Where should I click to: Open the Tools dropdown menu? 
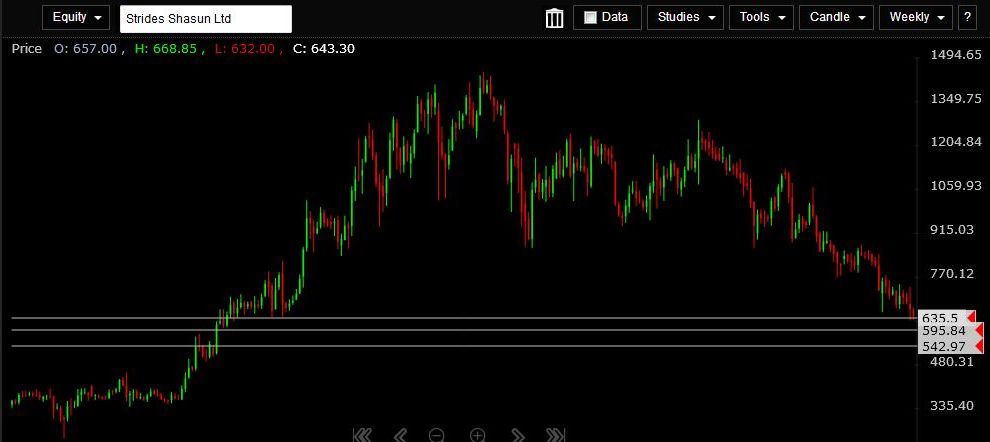(761, 17)
